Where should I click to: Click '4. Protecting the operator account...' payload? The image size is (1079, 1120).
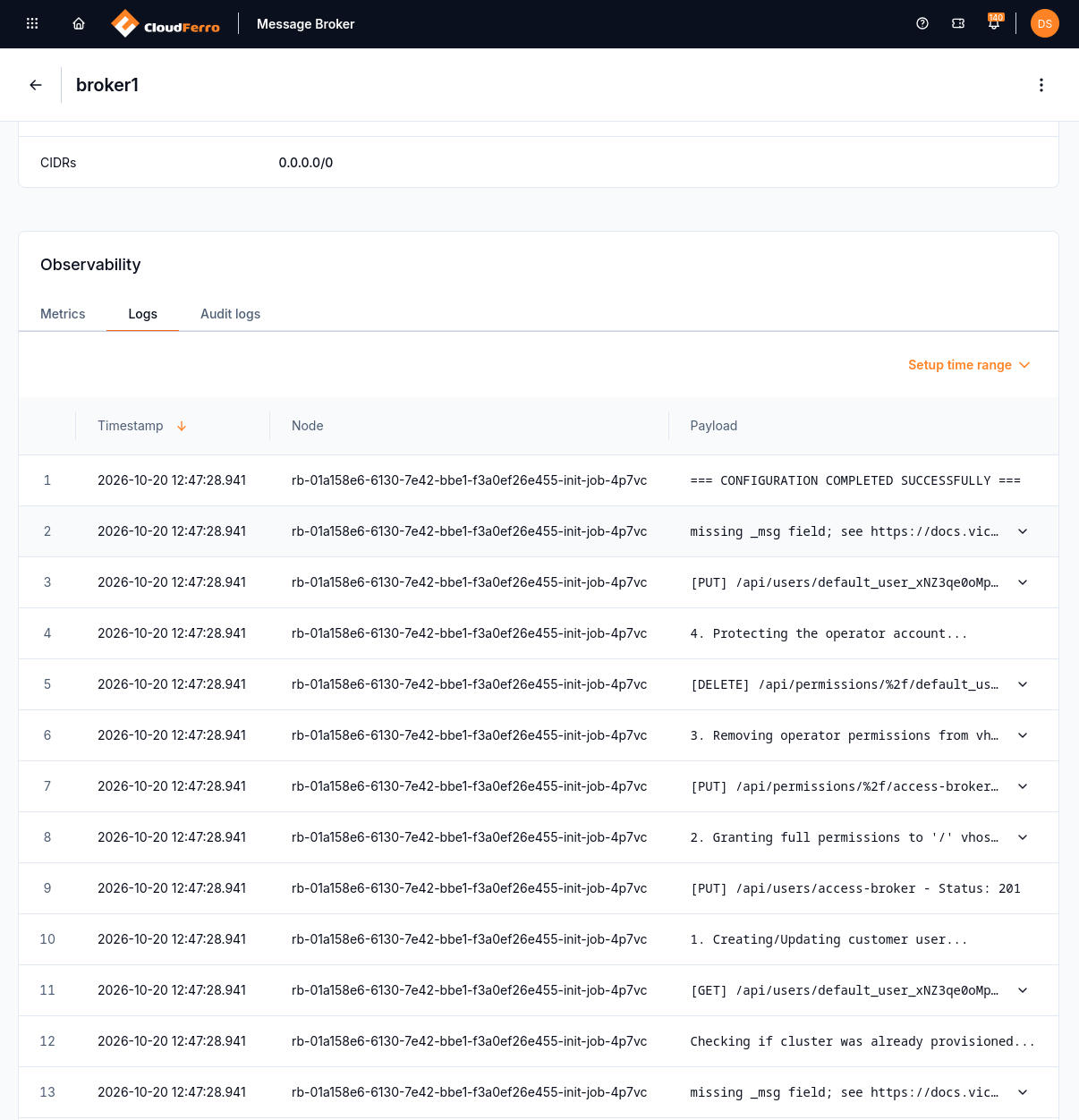pyautogui.click(x=828, y=633)
